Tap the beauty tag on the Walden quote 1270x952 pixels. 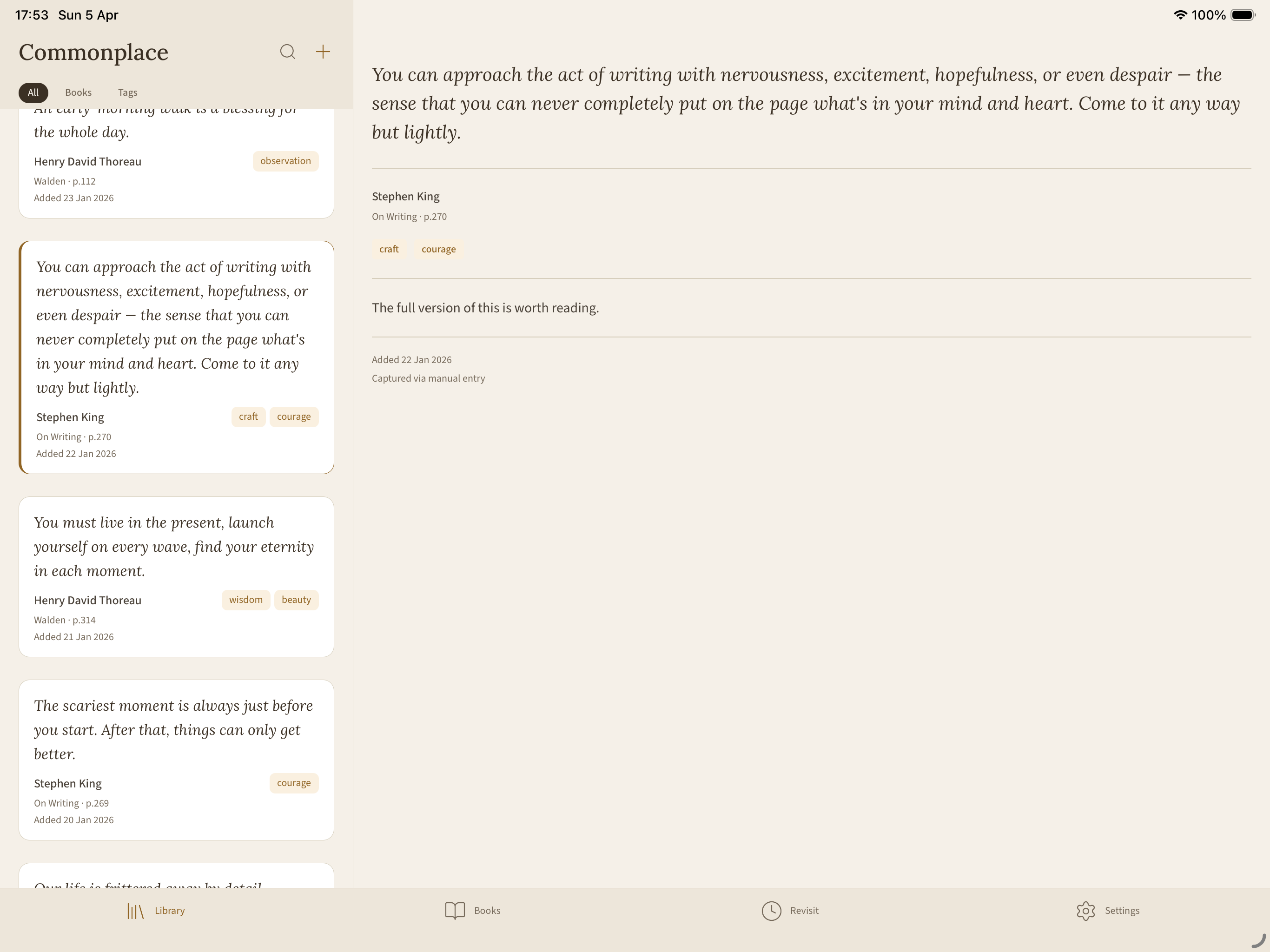(296, 600)
